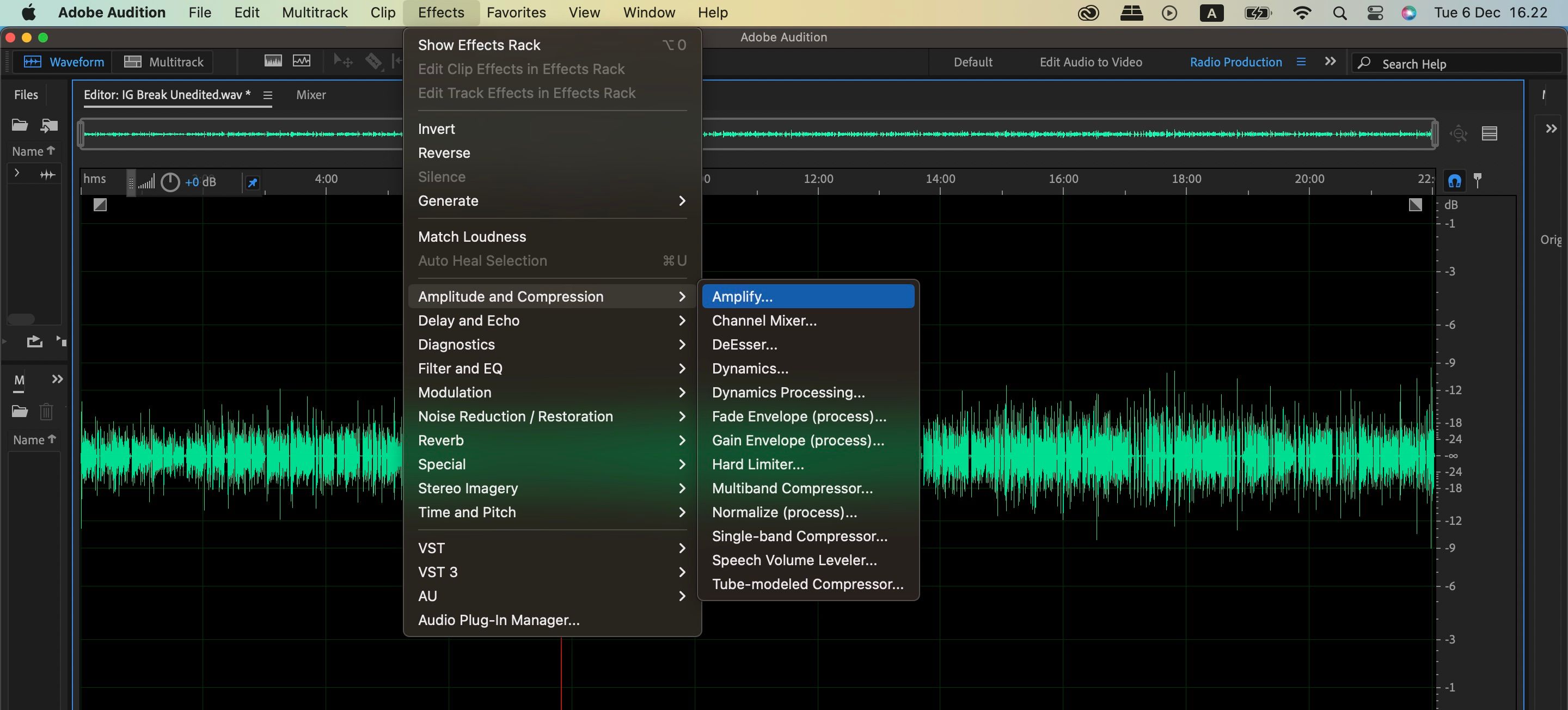Toggle the blue snapping magnet icon
Screen dimensions: 1568x710
click(x=1454, y=181)
